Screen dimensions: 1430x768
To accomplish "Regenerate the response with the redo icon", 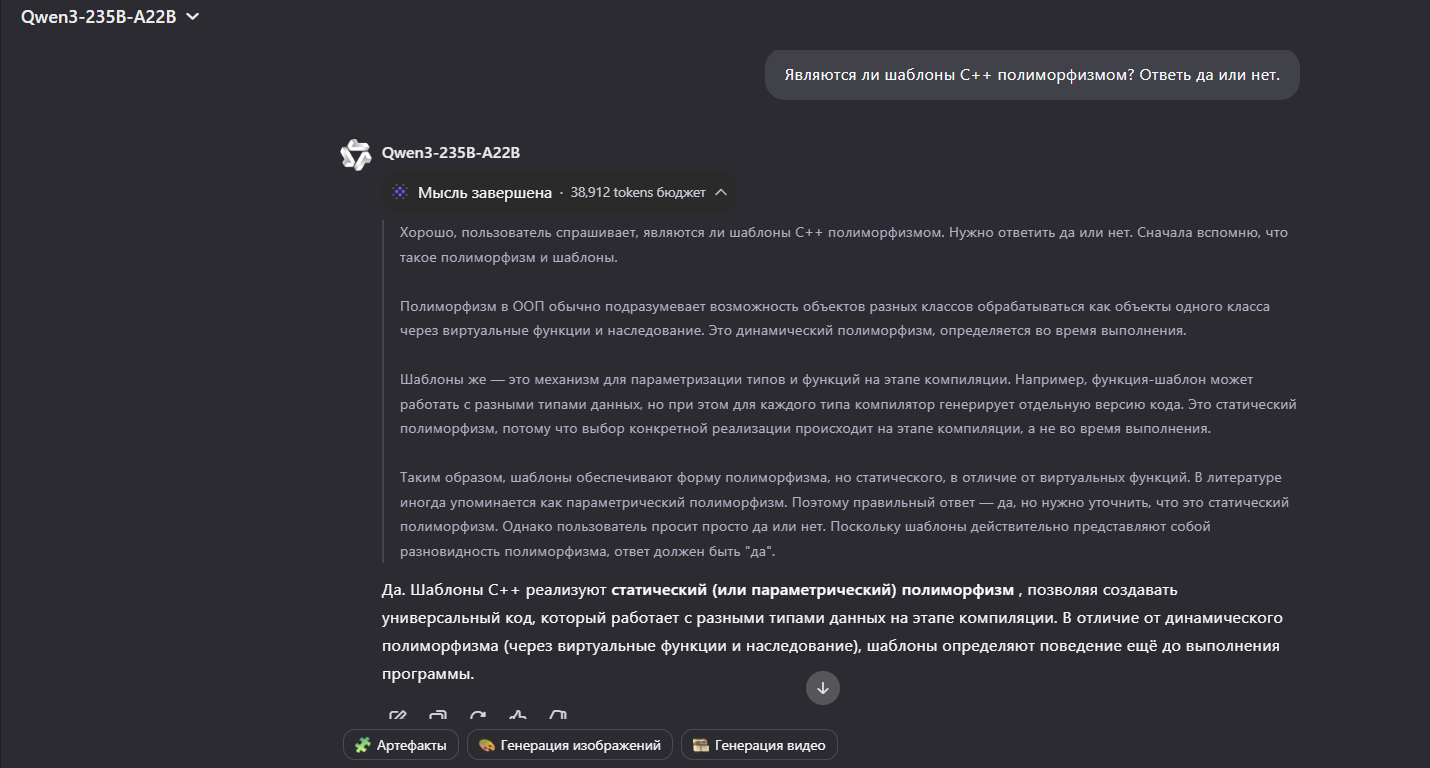I will point(478,717).
